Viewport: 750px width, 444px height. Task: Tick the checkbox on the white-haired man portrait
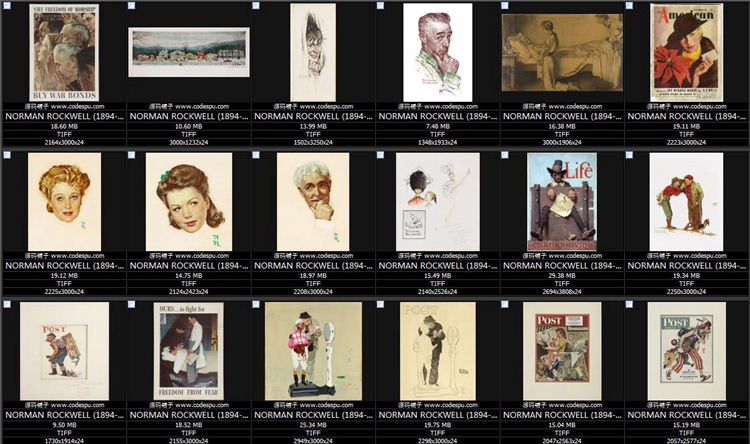256,155
